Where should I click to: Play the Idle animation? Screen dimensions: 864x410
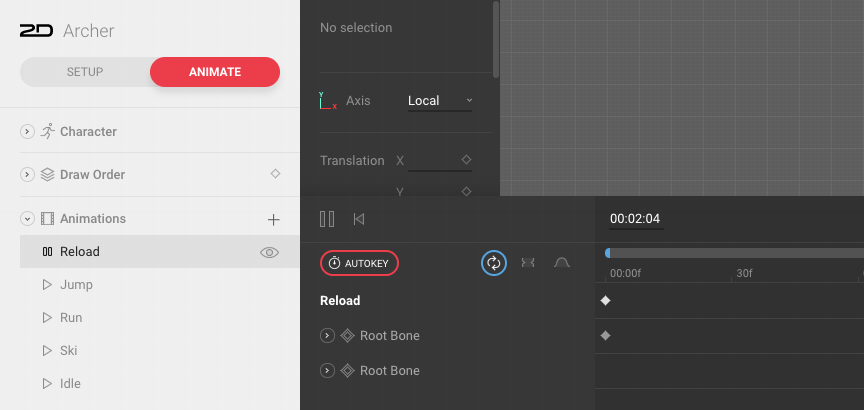[47, 384]
